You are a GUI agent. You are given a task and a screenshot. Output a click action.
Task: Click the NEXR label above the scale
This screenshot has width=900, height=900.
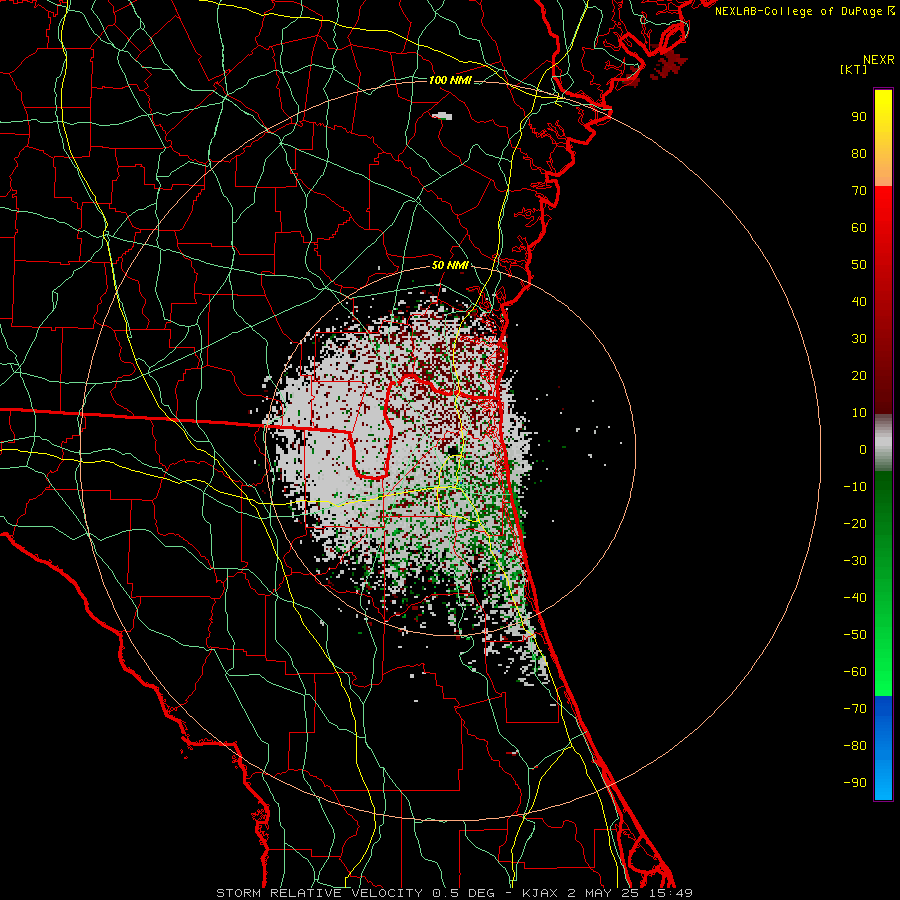[878, 60]
